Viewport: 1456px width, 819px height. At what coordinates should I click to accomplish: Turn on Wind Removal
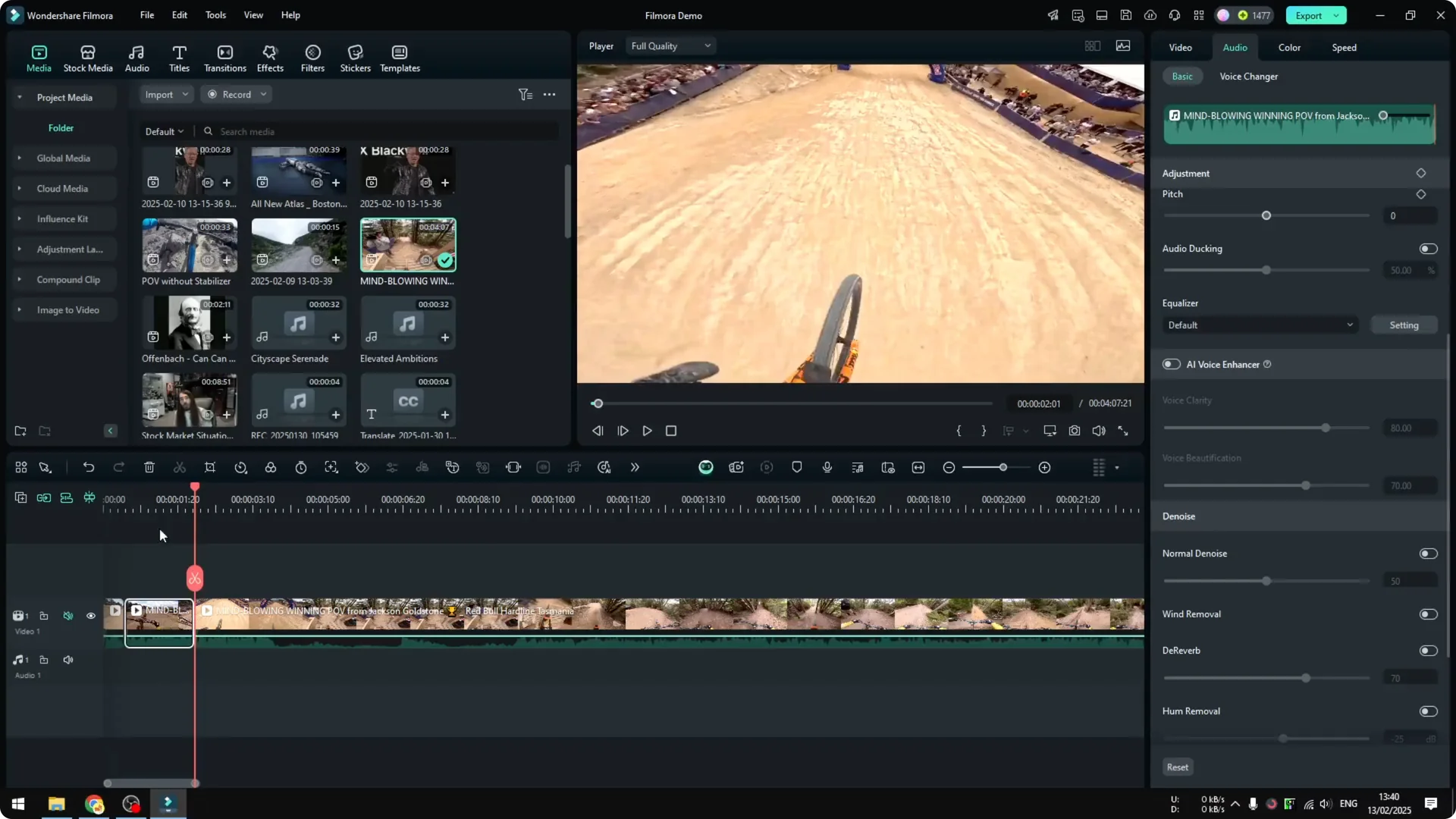[1427, 614]
